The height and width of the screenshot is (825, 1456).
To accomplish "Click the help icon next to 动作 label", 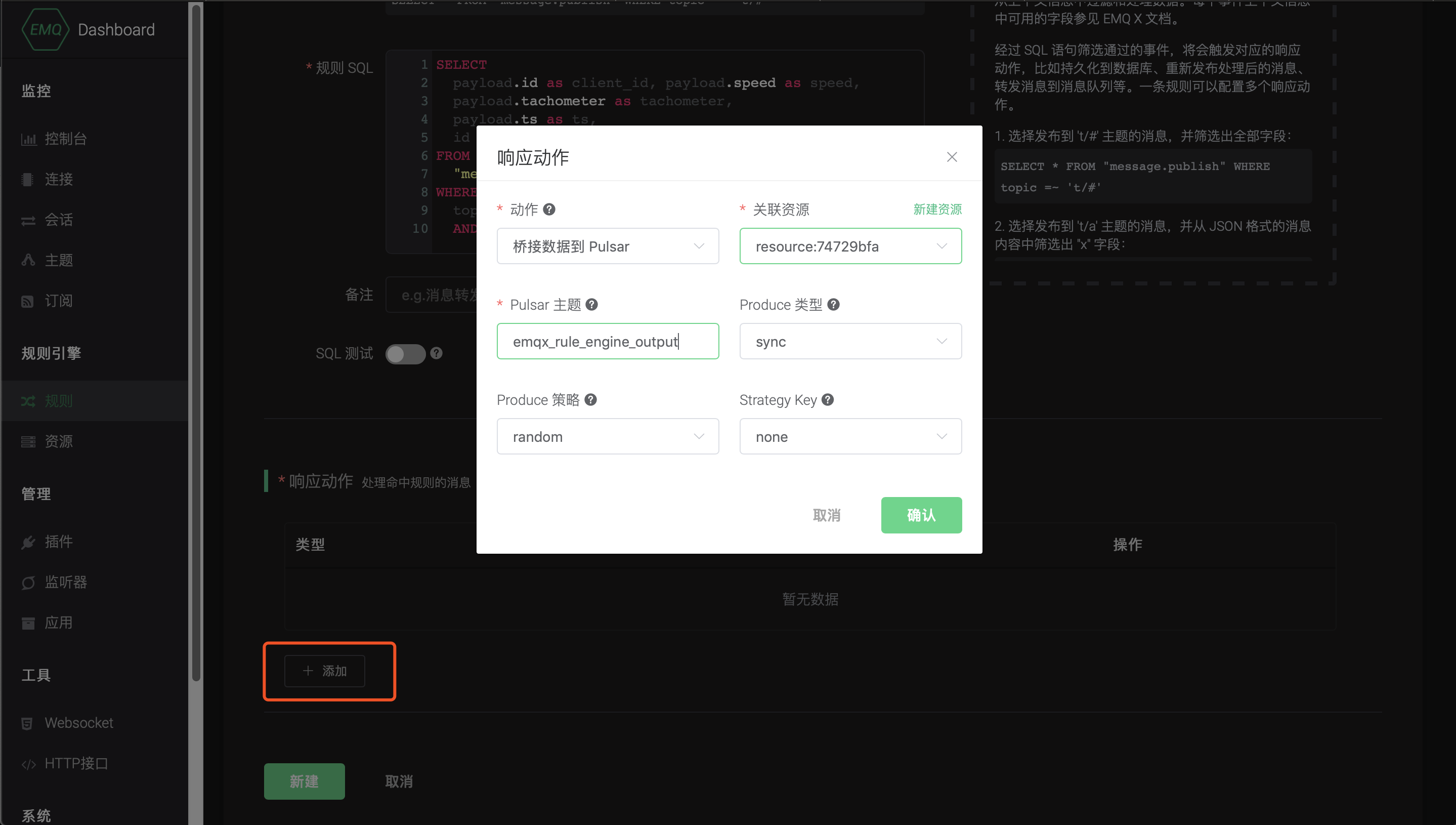I will (x=549, y=210).
